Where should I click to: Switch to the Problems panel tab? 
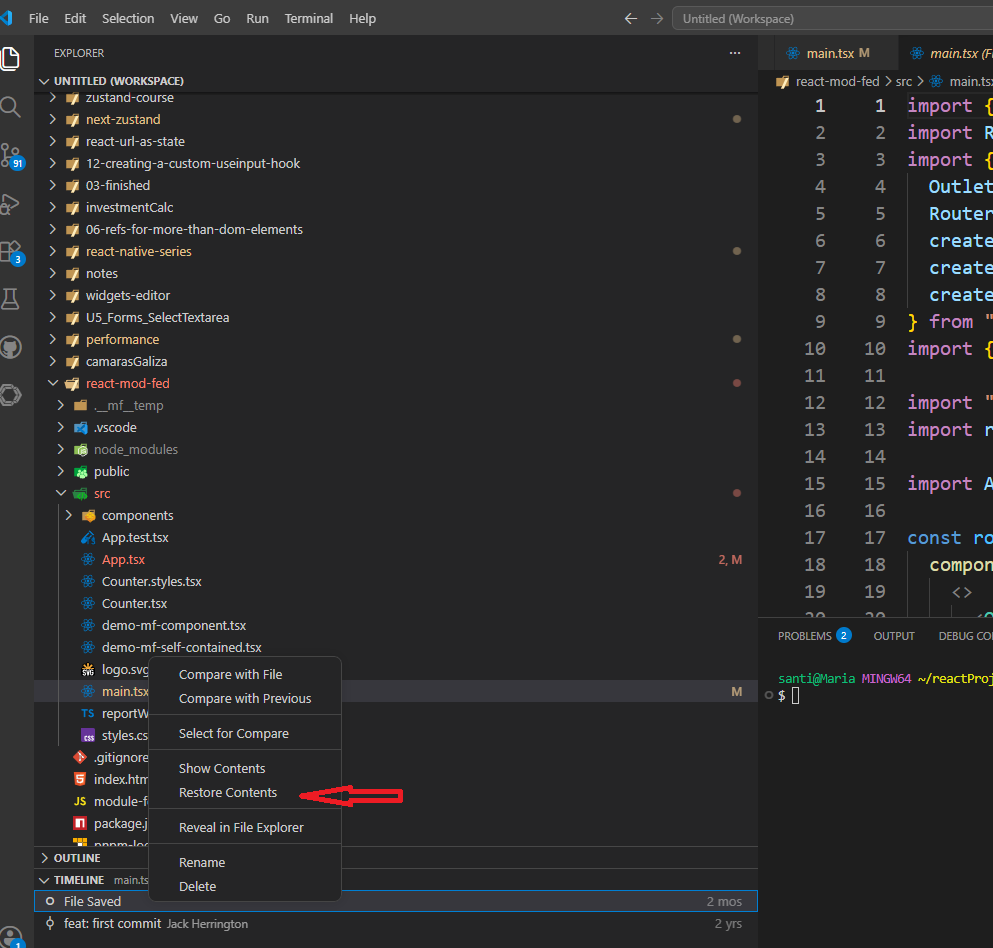pyautogui.click(x=814, y=636)
